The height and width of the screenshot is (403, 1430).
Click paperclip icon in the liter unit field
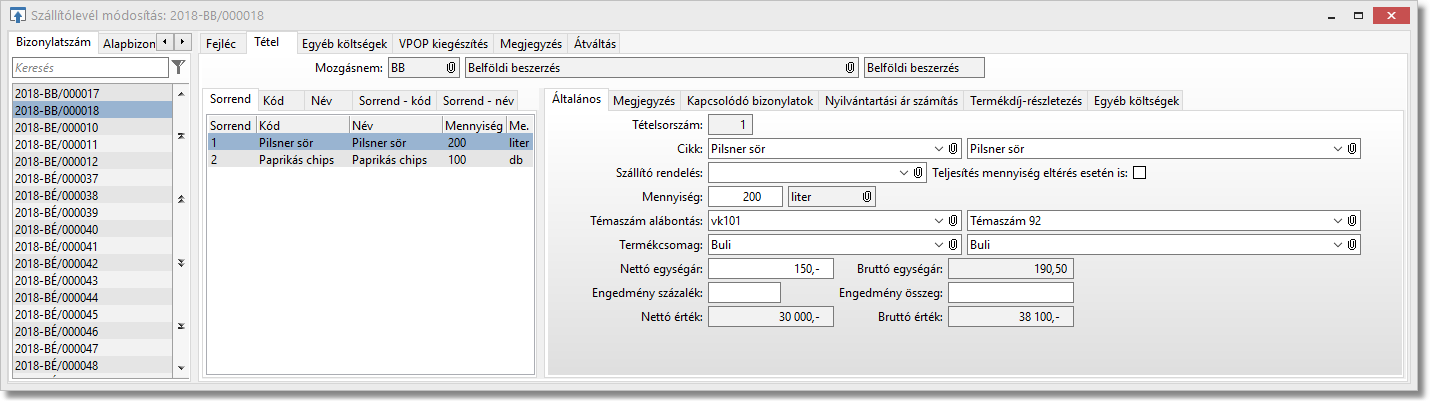[x=866, y=198]
